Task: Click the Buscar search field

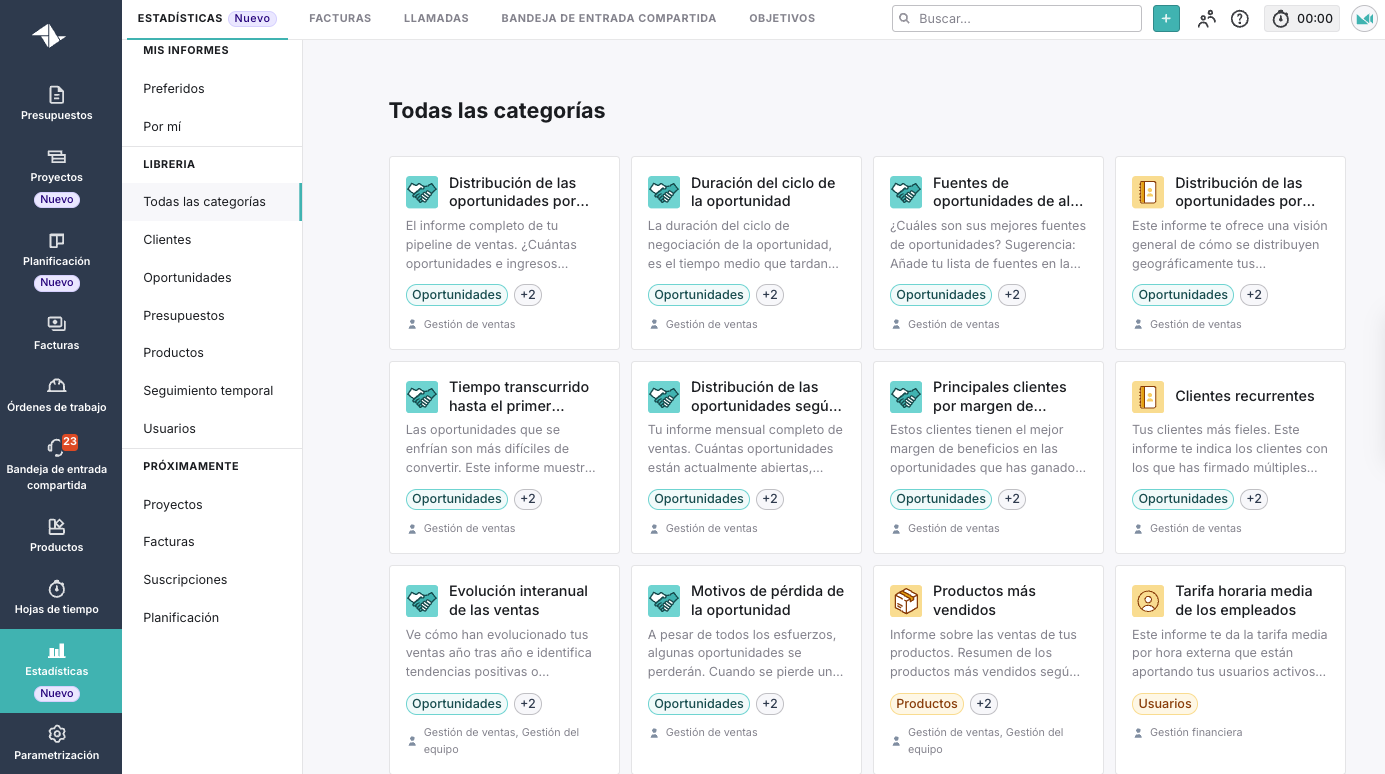Action: click(x=1017, y=18)
